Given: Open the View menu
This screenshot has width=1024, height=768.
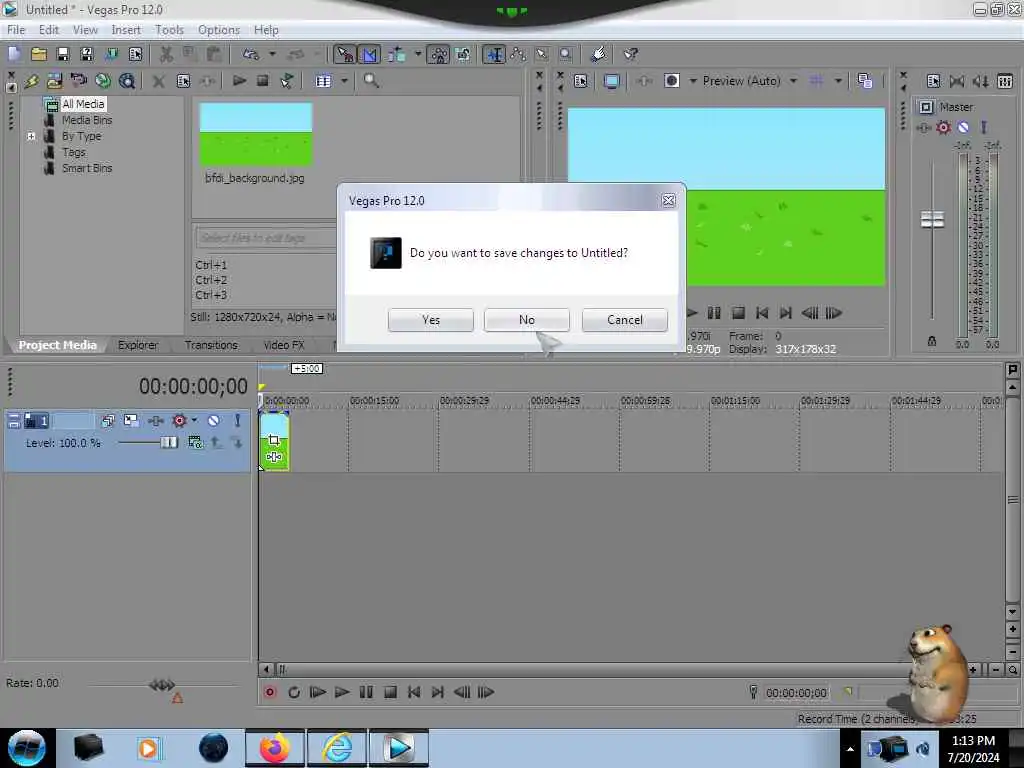Looking at the screenshot, I should click(85, 29).
